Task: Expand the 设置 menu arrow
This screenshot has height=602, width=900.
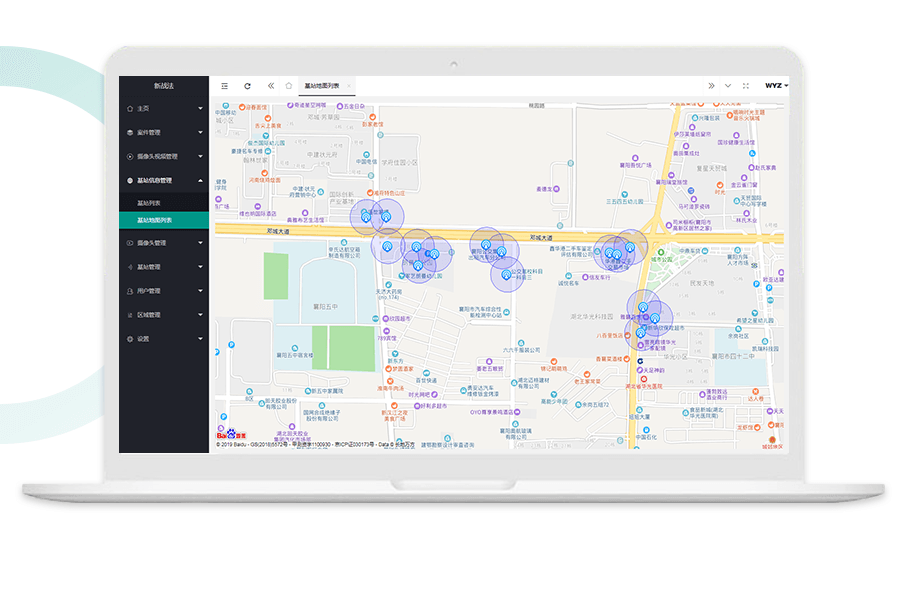Action: click(x=200, y=339)
